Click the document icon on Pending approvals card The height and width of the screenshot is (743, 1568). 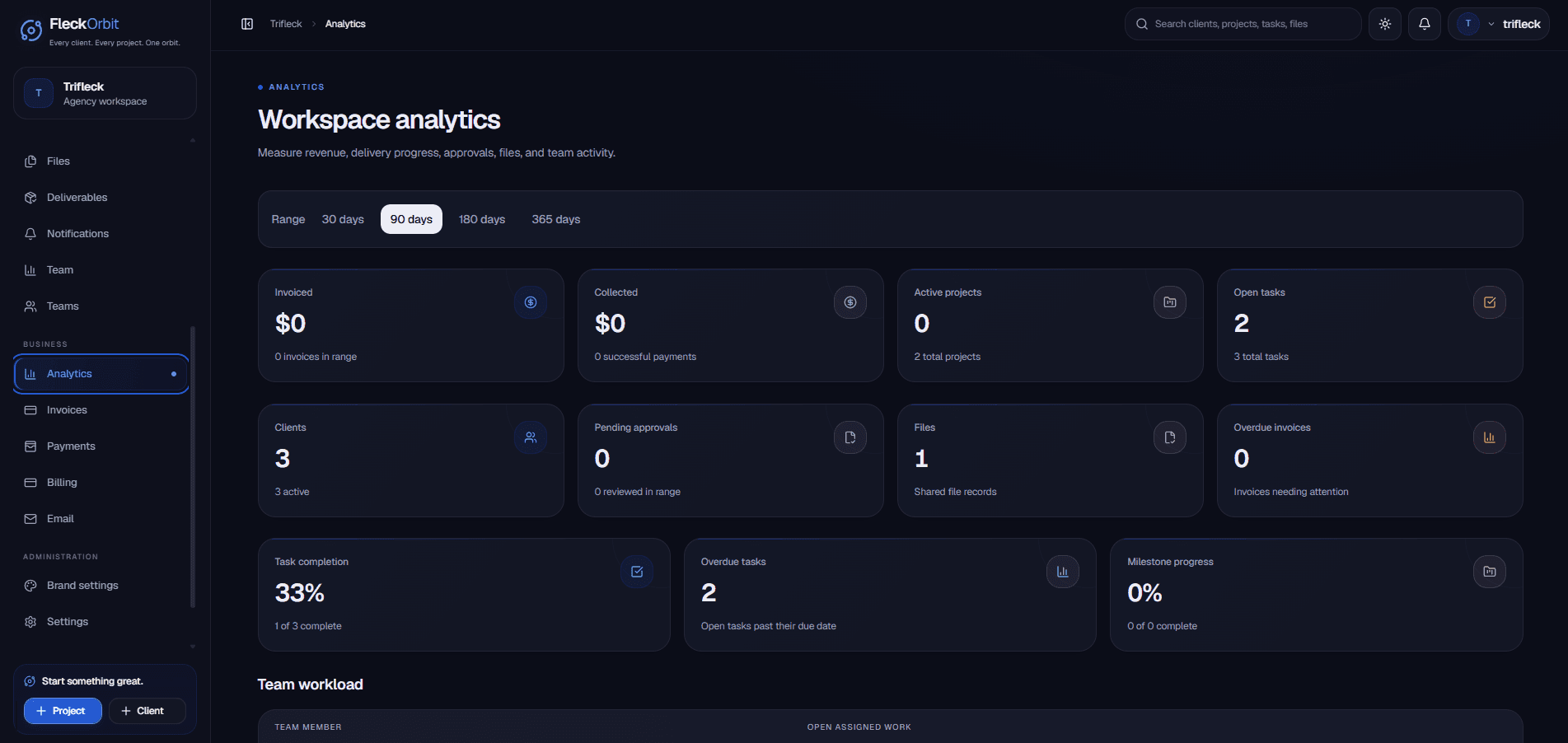click(850, 437)
